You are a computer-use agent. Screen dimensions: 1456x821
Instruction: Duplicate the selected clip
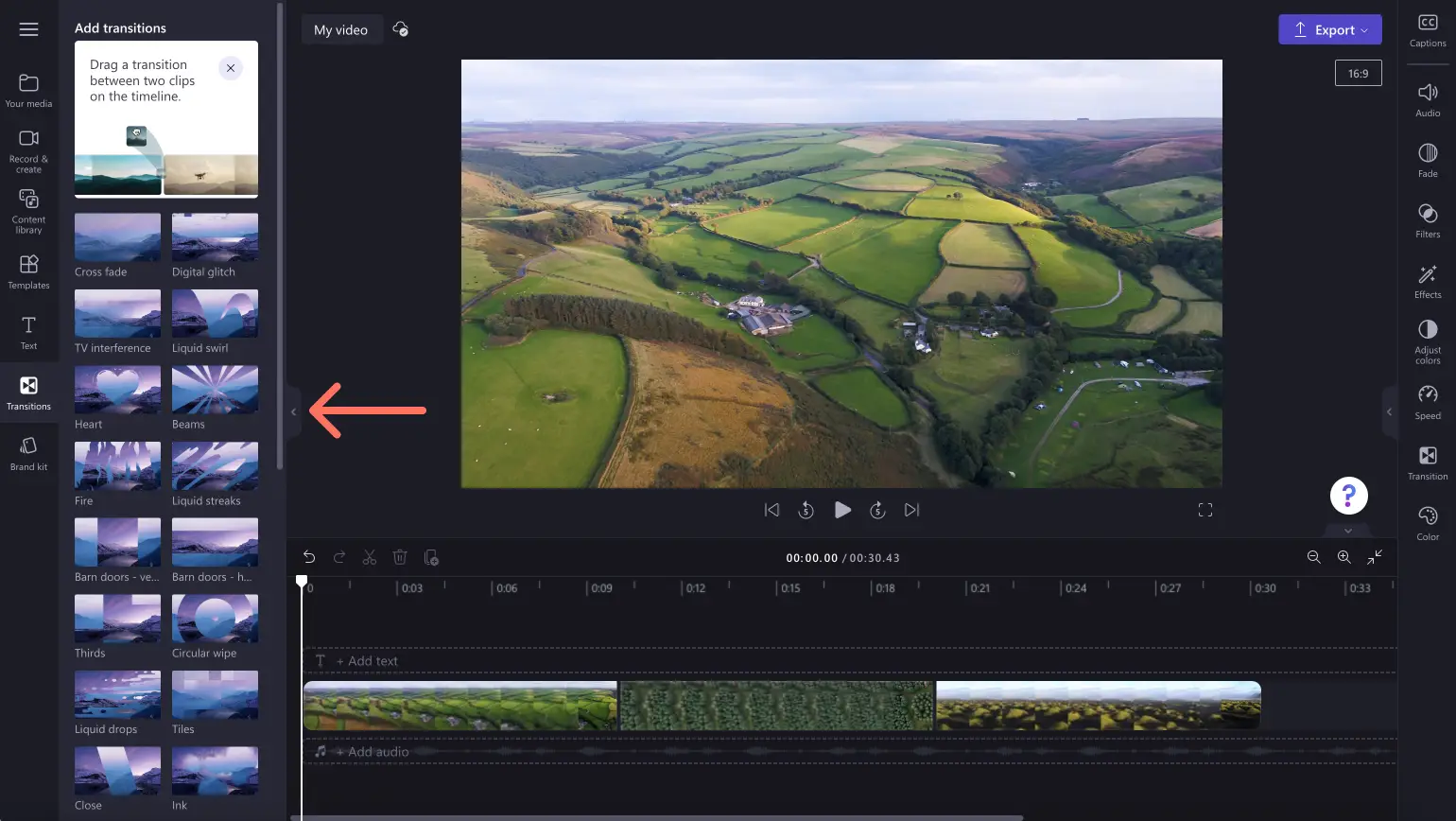[431, 557]
